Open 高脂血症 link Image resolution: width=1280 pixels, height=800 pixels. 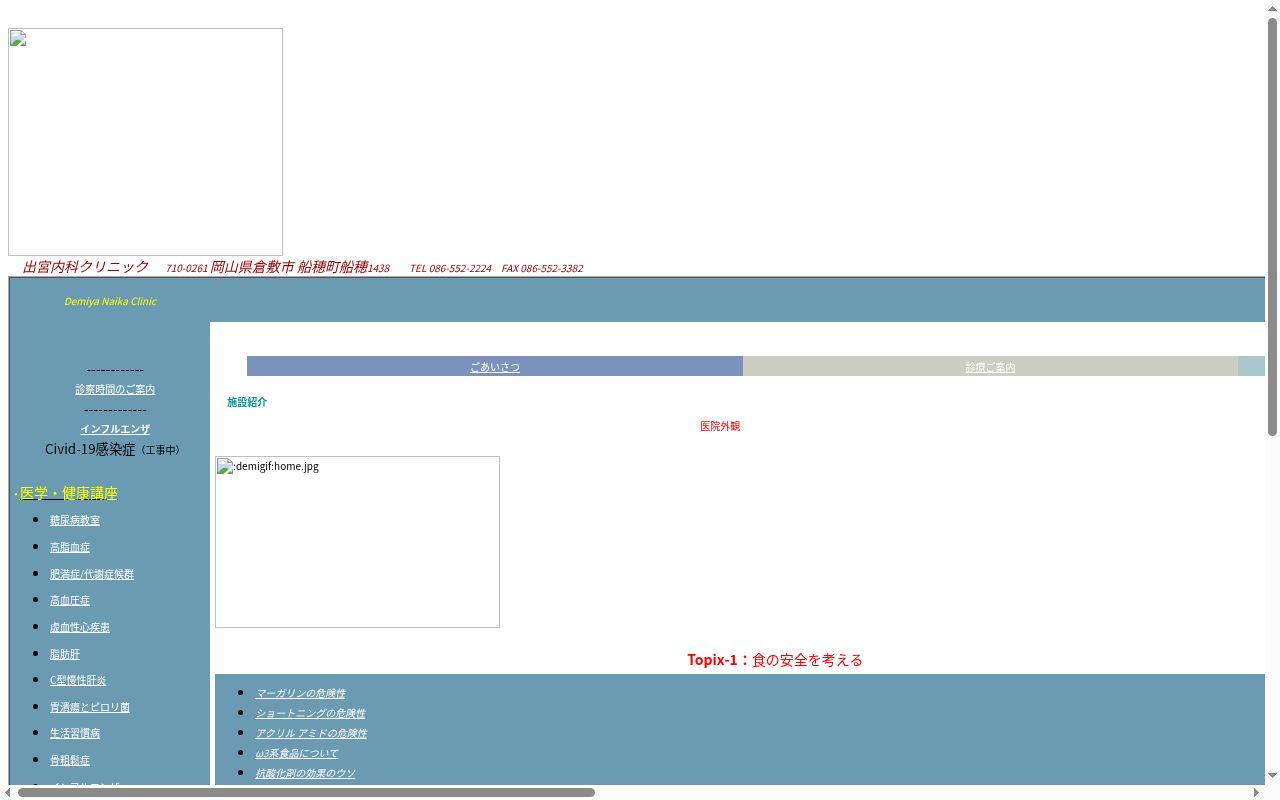point(70,547)
